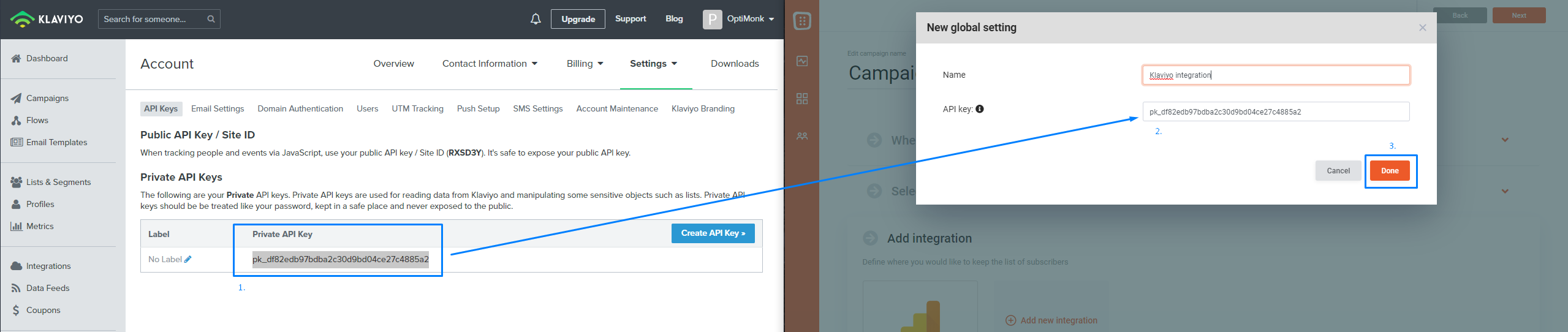The image size is (1568, 332).
Task: Open Campaigns in sidebar
Action: pos(47,98)
